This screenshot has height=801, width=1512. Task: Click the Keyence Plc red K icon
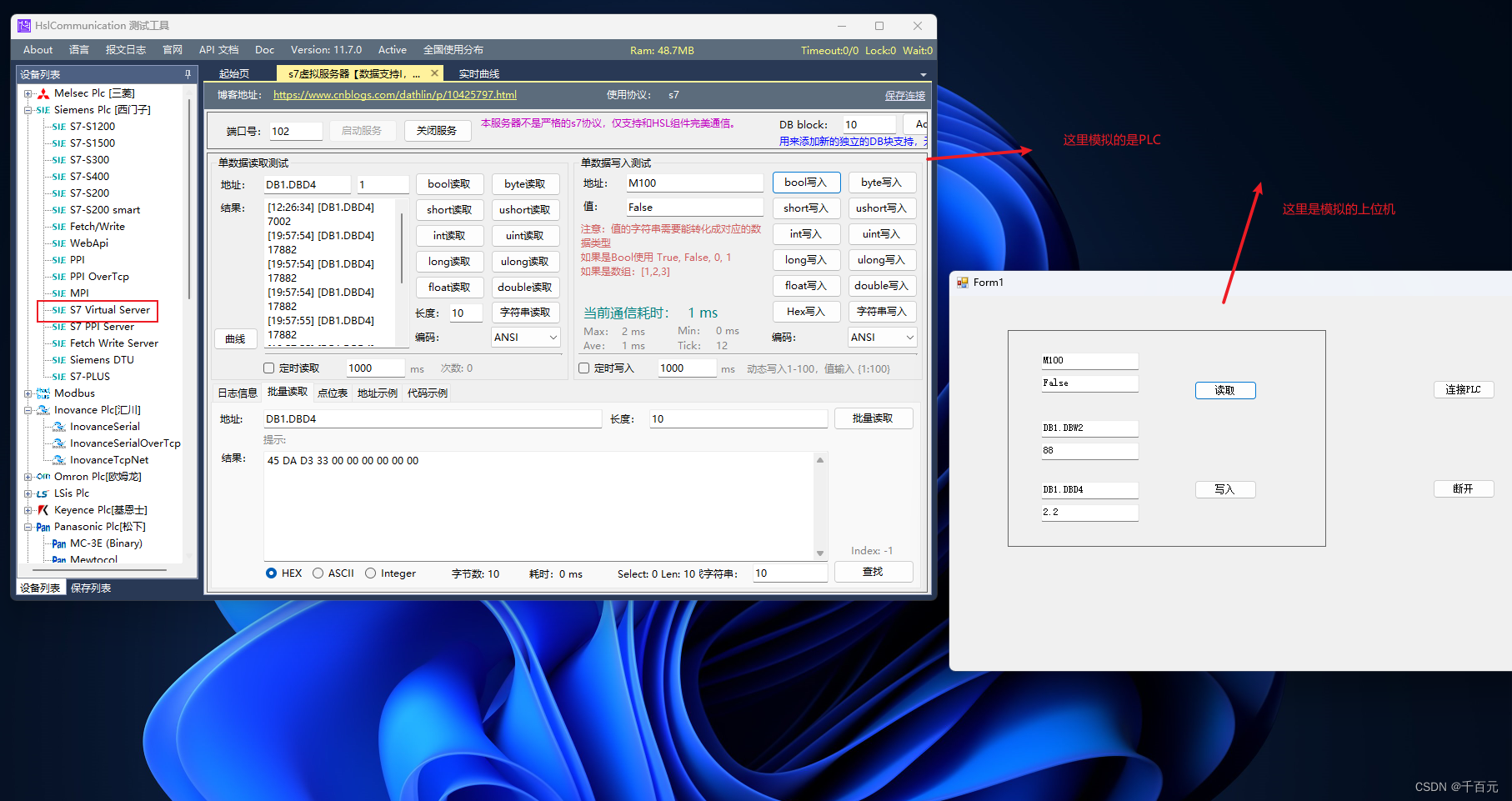point(43,510)
